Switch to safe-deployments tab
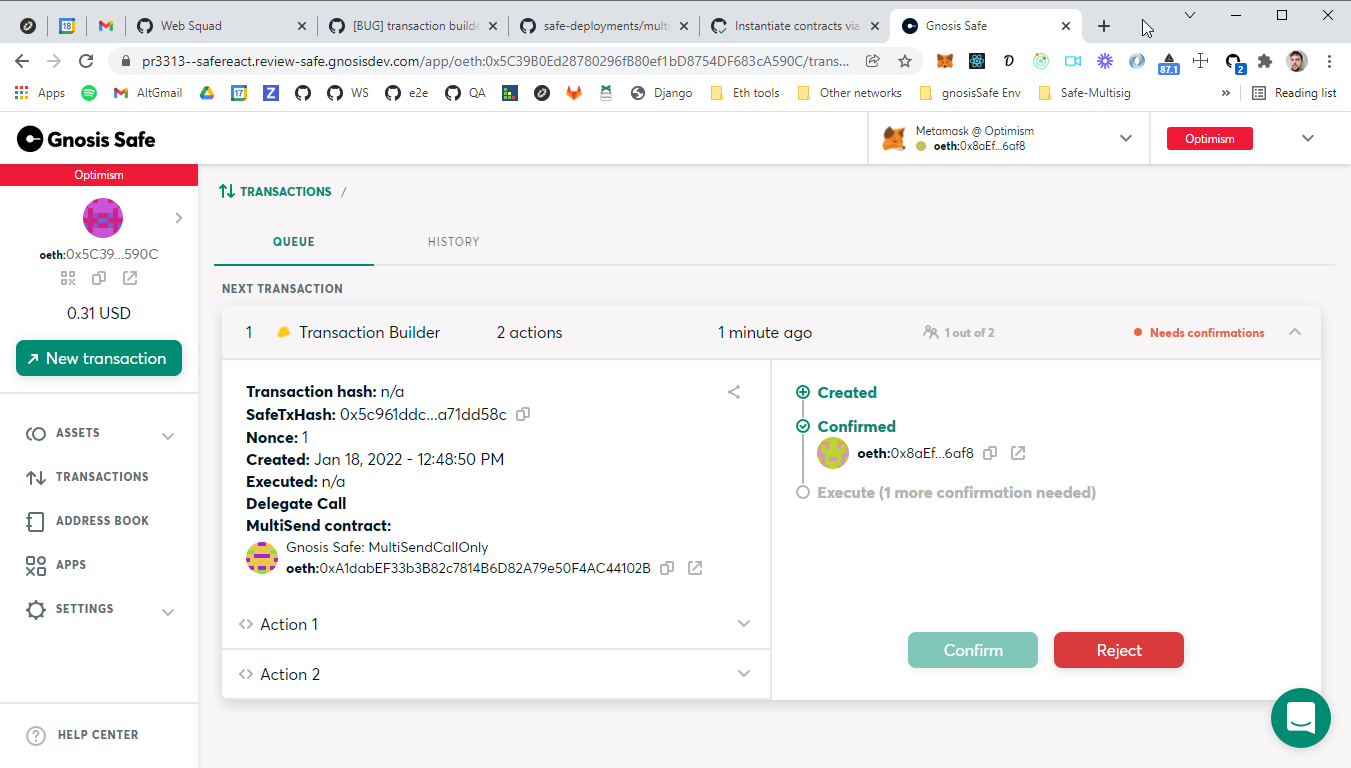This screenshot has width=1351, height=768. coord(603,26)
